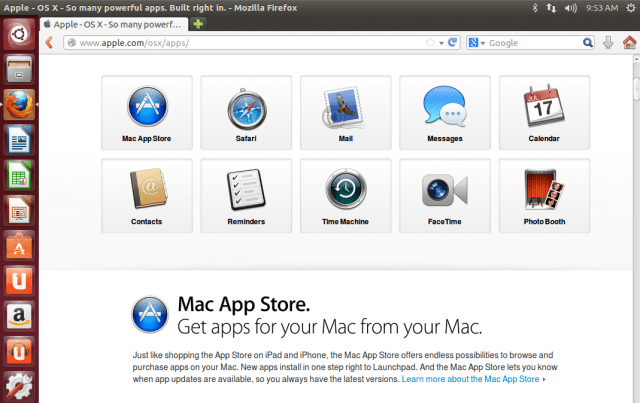
Task: Select the Apple - OS X browser tab
Action: point(114,24)
